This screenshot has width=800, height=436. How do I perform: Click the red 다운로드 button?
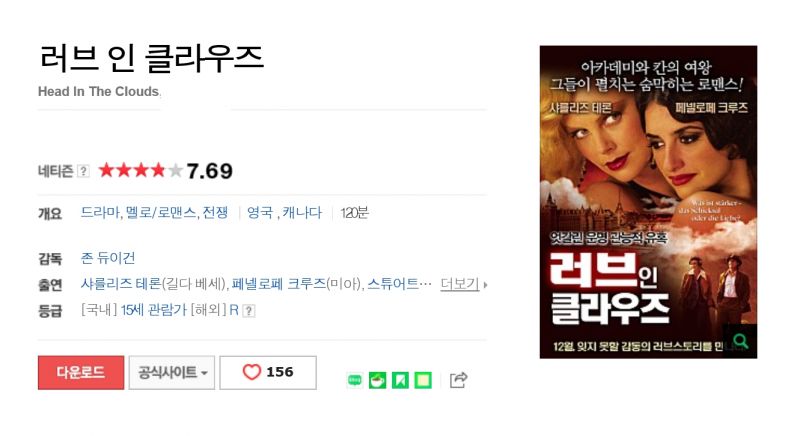pyautogui.click(x=81, y=372)
